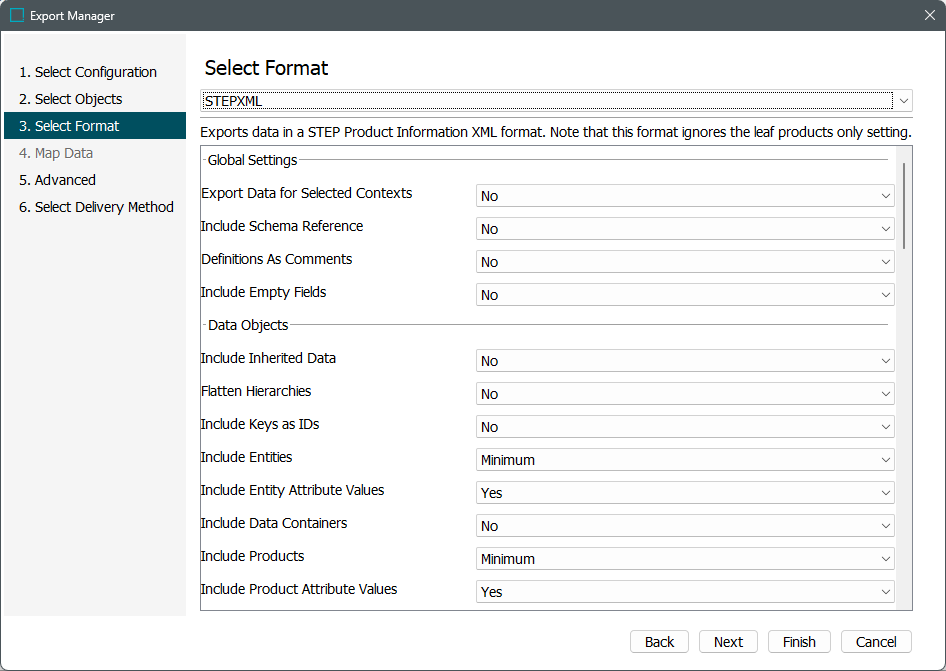The height and width of the screenshot is (671, 946).
Task: Expand the Include Products dropdown
Action: point(685,559)
